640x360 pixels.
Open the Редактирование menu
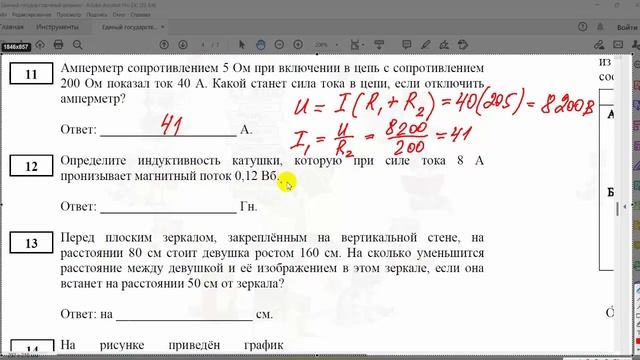tap(31, 15)
